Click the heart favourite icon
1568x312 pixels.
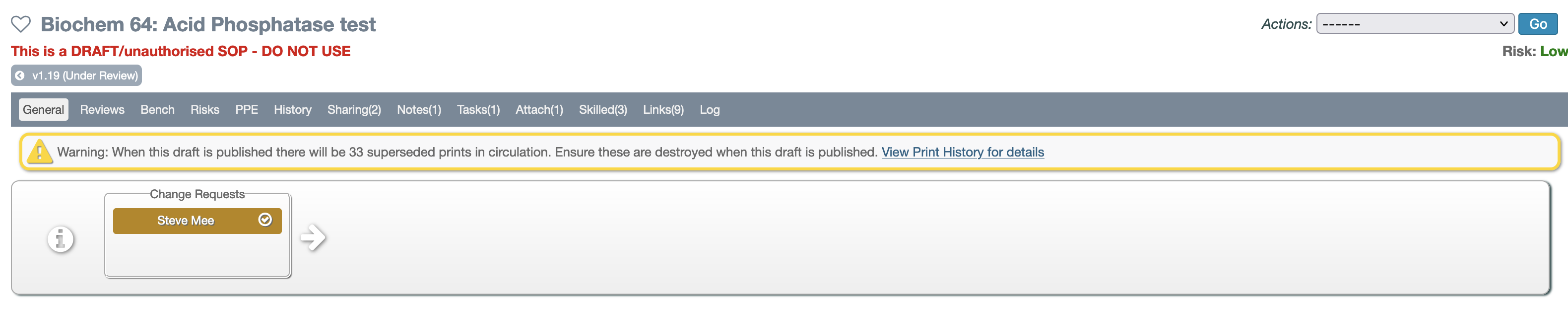click(21, 24)
